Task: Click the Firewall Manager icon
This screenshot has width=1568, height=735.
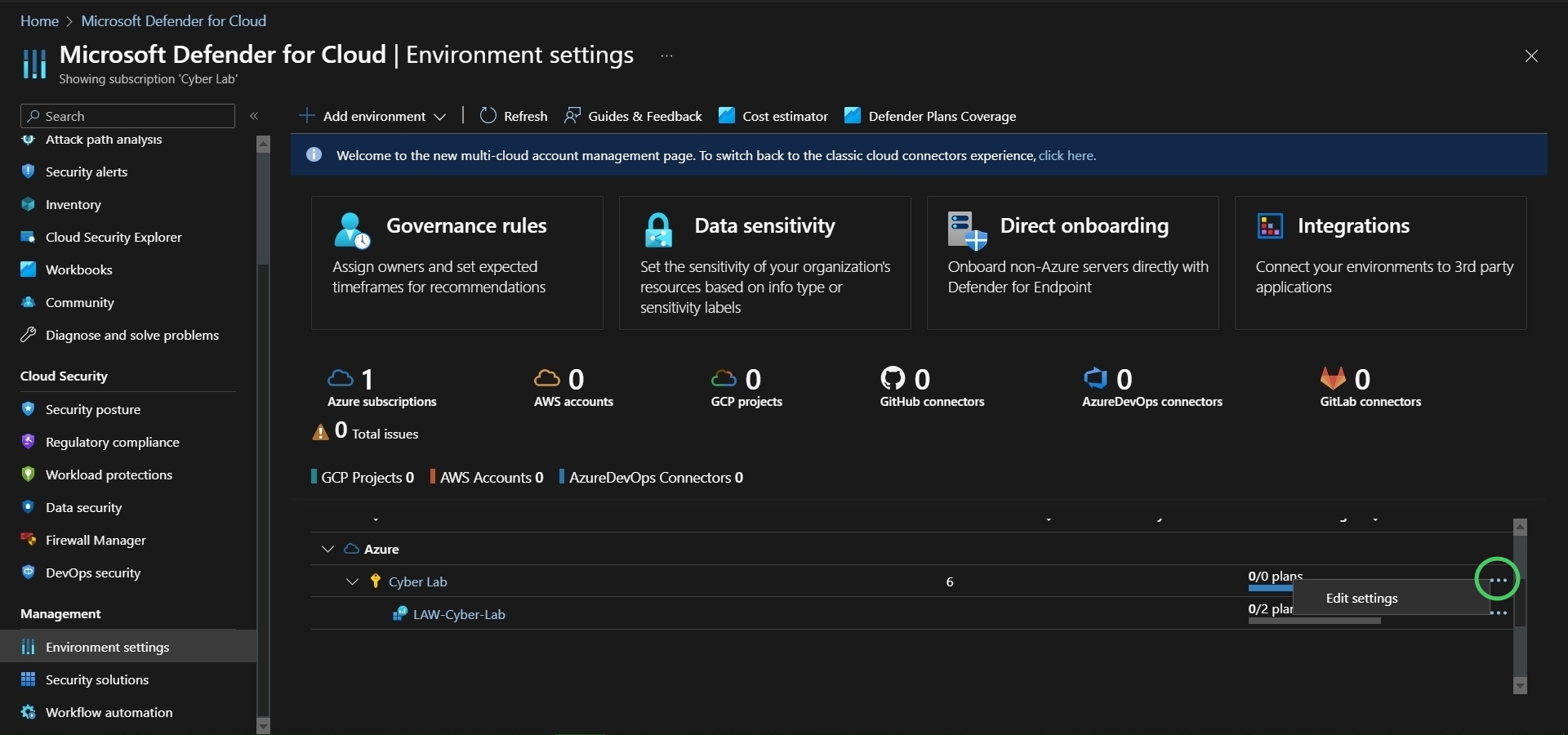Action: pos(29,540)
